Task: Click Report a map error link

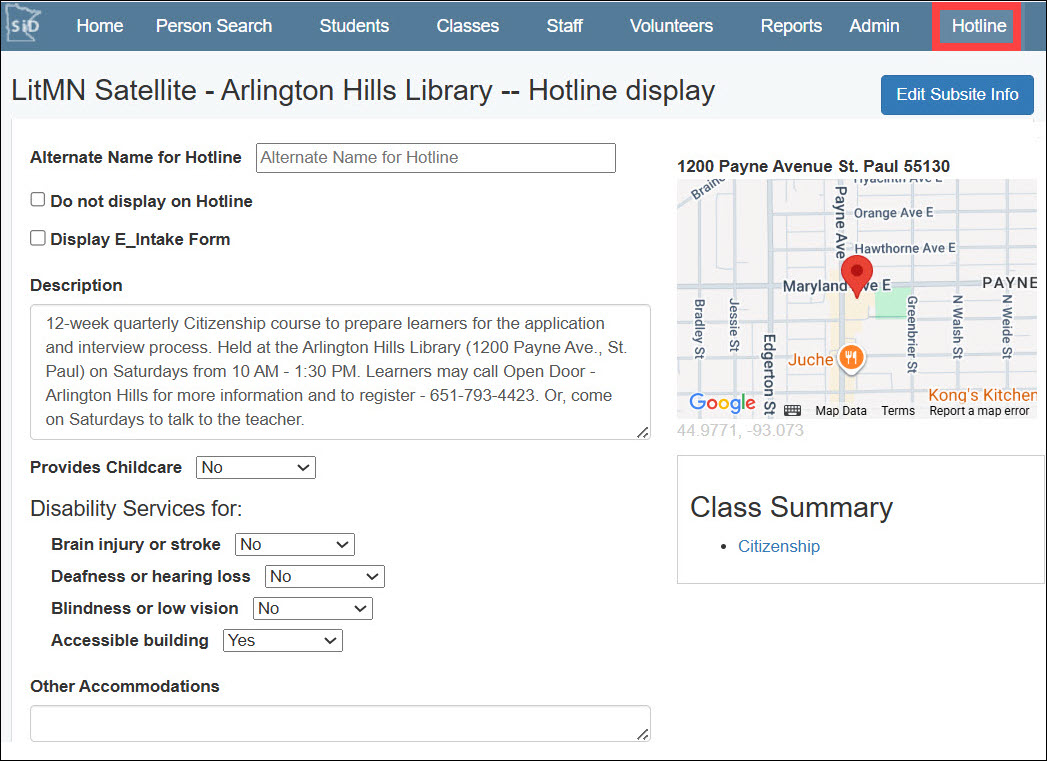Action: 978,411
